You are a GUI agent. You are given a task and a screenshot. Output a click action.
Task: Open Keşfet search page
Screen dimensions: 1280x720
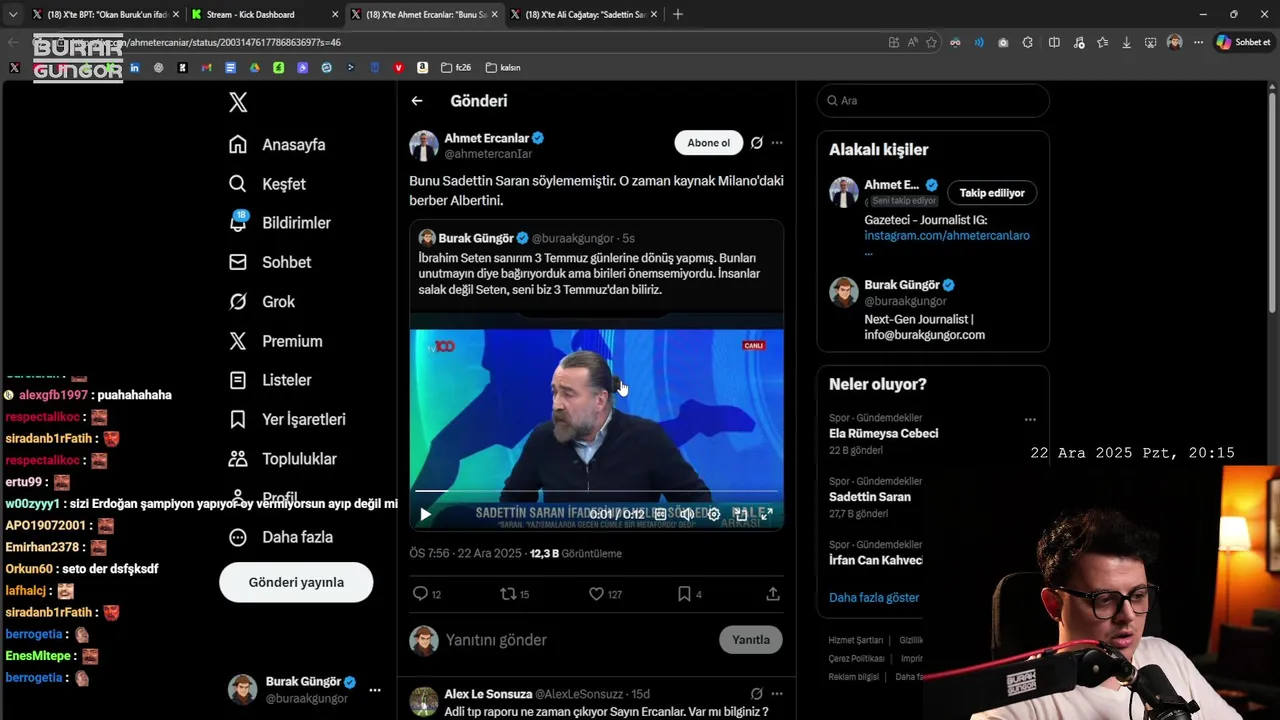267,184
